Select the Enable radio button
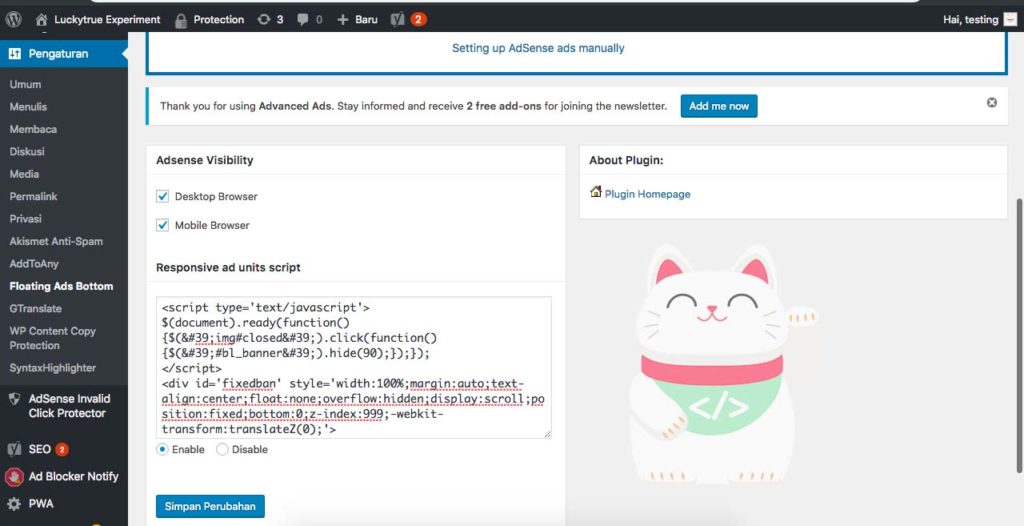This screenshot has height=526, width=1024. (162, 450)
